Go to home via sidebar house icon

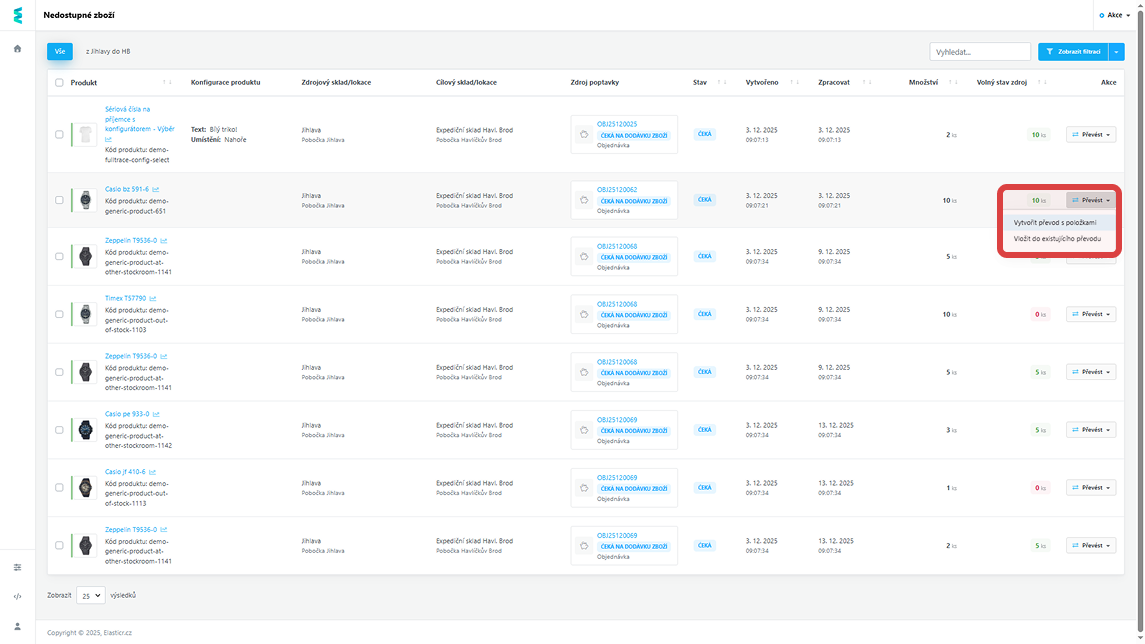tap(17, 48)
